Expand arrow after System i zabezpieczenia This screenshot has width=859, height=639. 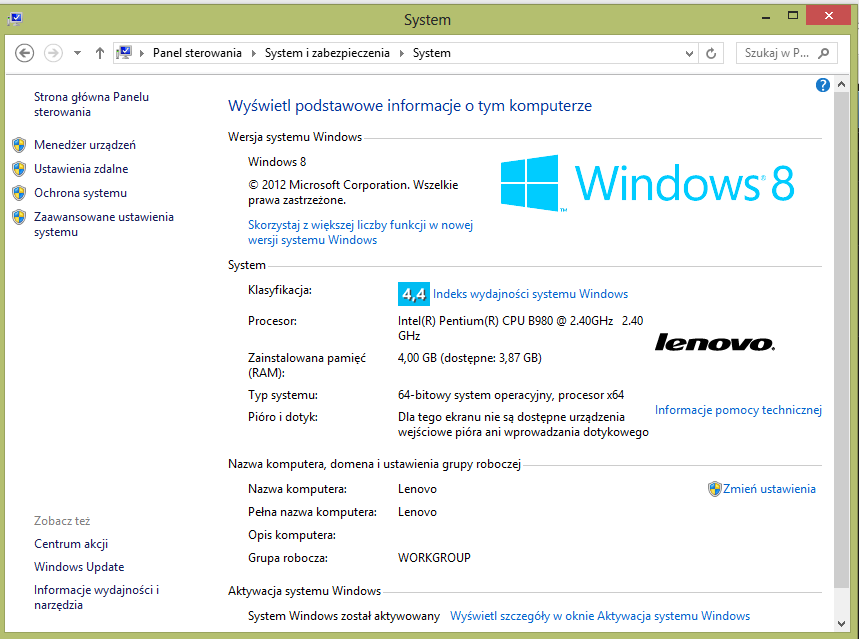point(402,53)
